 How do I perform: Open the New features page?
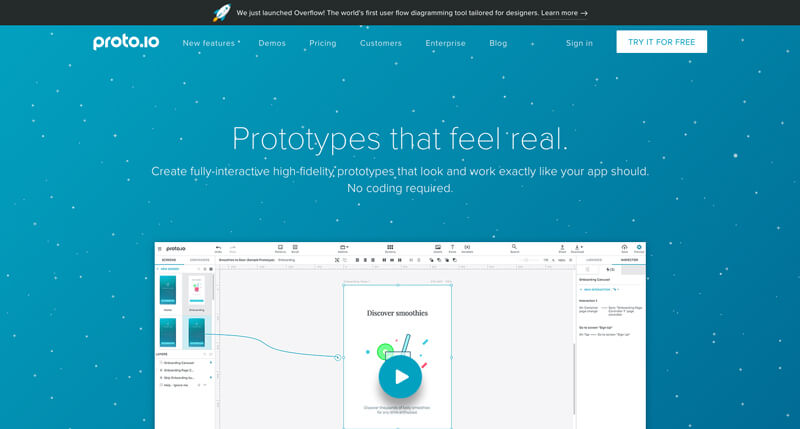tap(209, 43)
